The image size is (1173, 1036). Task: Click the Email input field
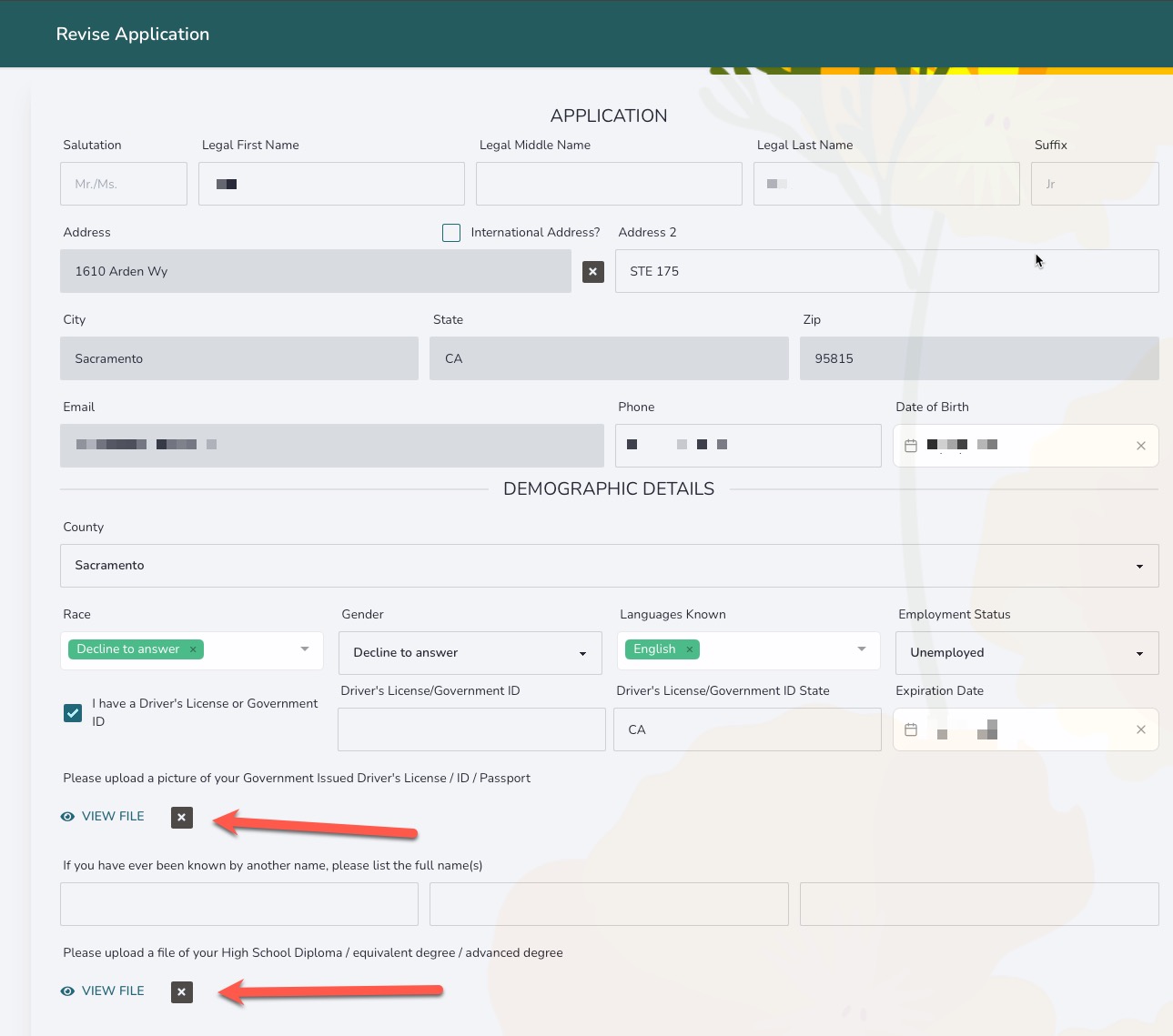[332, 446]
